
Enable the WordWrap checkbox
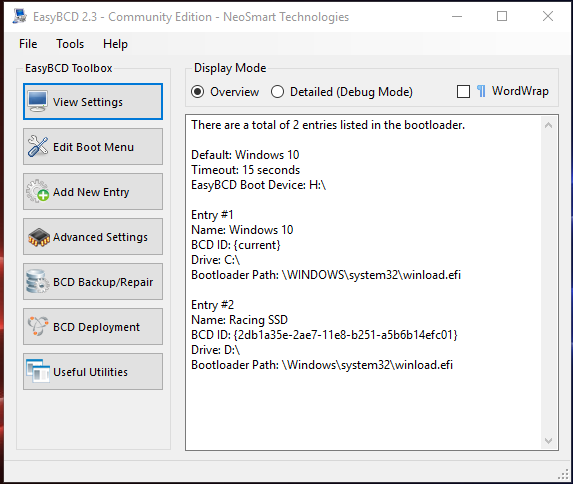[463, 91]
